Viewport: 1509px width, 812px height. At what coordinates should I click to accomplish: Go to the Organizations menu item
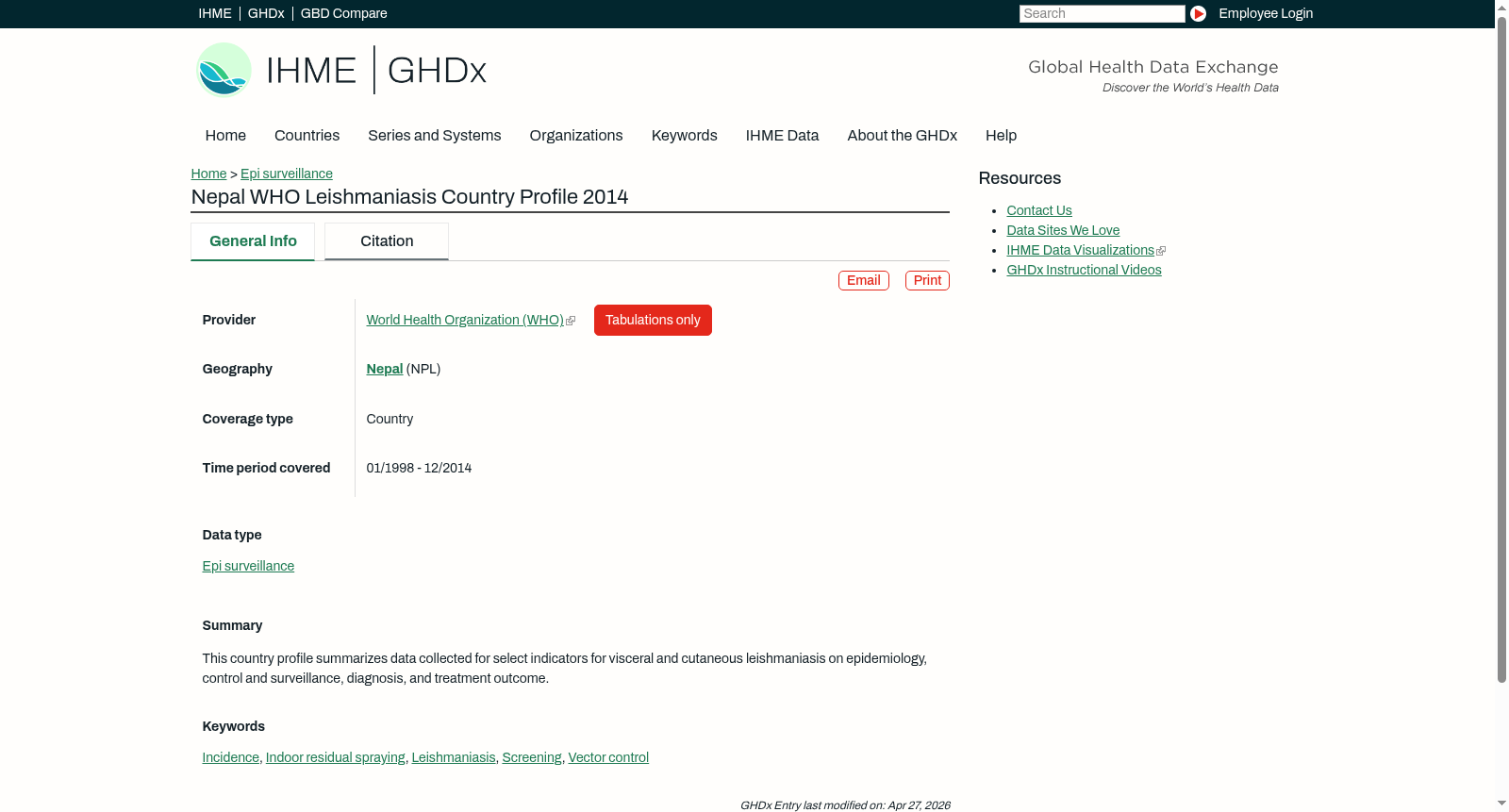tap(576, 136)
